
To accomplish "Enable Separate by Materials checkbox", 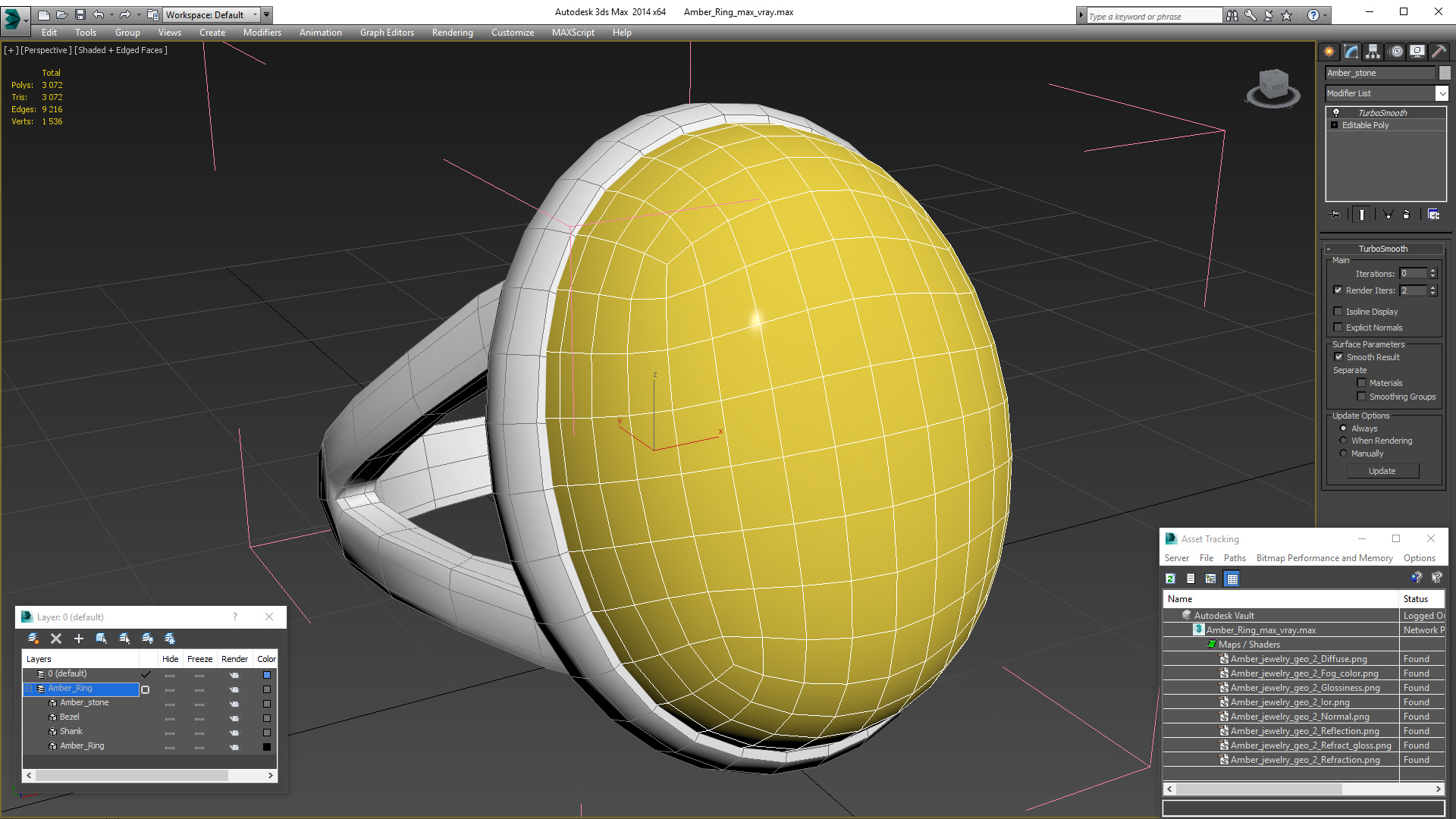I will (x=1362, y=383).
